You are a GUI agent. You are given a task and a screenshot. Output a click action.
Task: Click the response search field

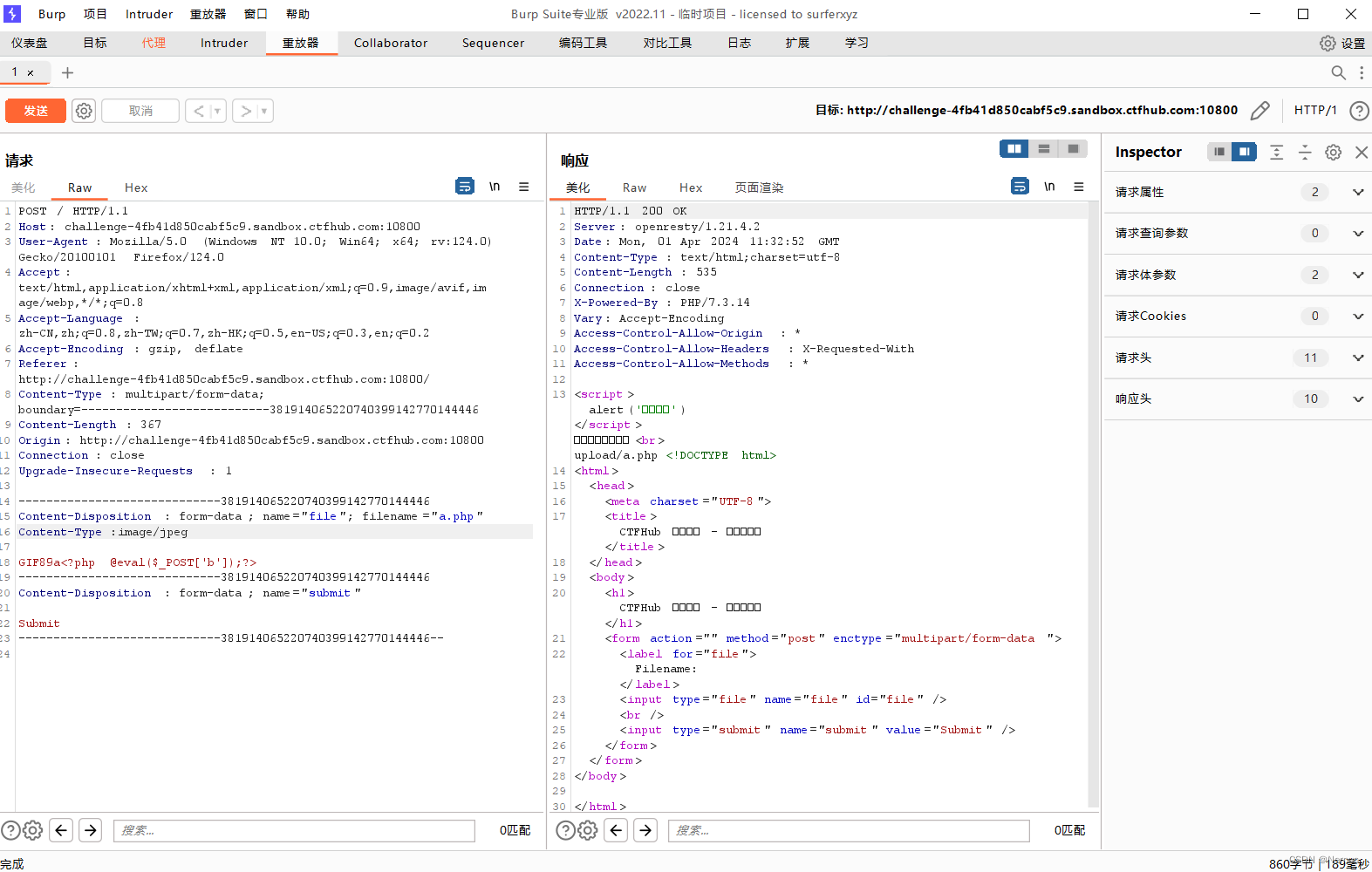pos(849,830)
